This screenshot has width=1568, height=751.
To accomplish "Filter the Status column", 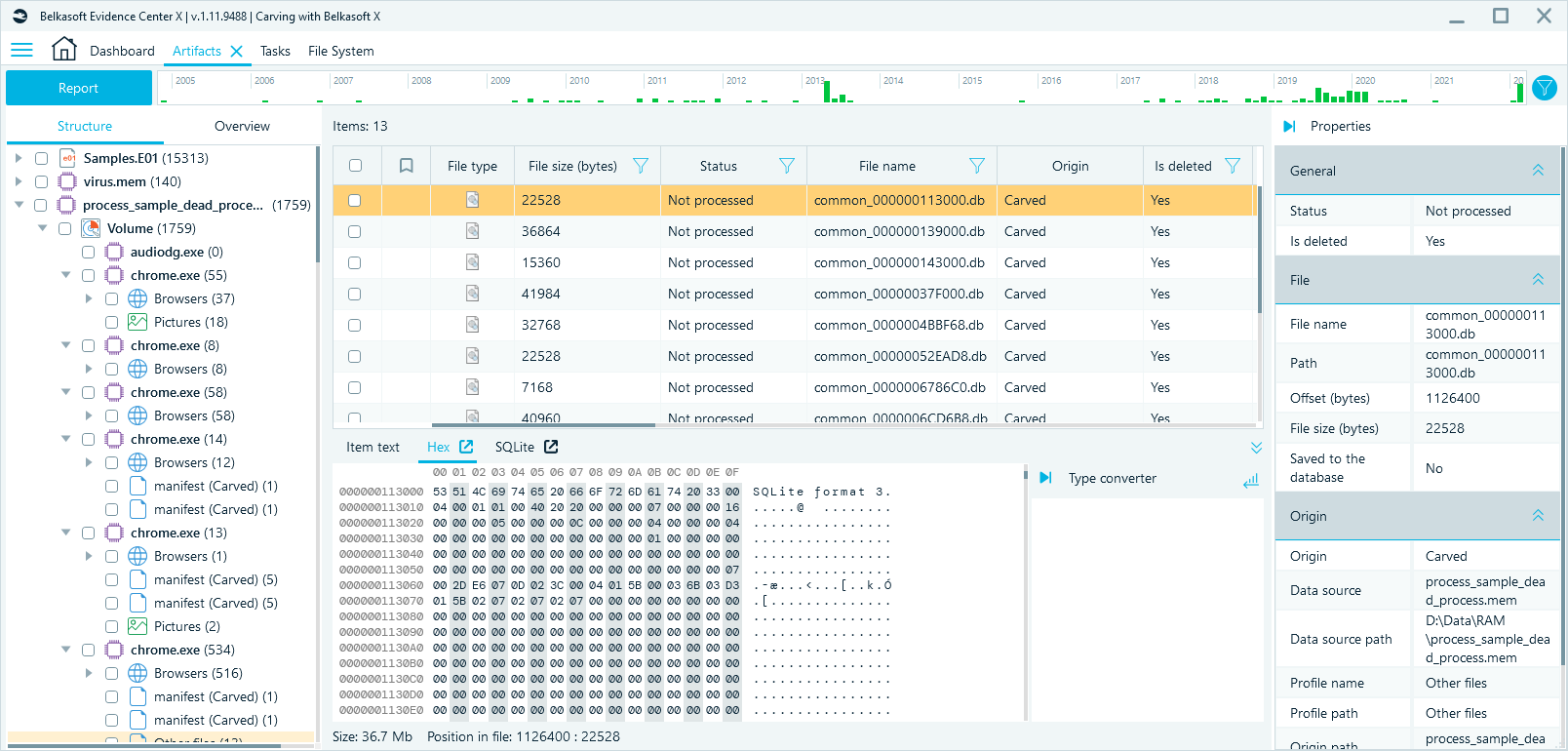I will coord(787,166).
